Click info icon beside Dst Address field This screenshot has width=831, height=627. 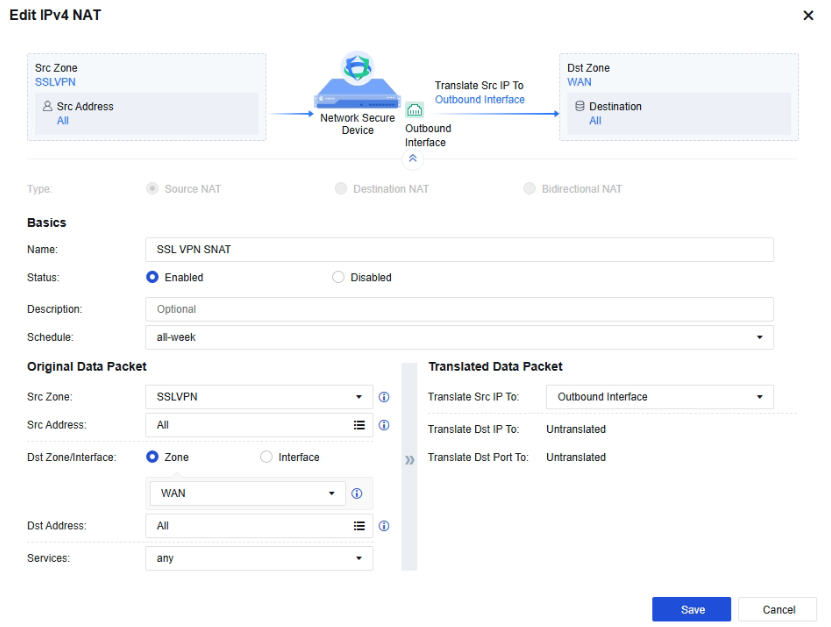384,526
